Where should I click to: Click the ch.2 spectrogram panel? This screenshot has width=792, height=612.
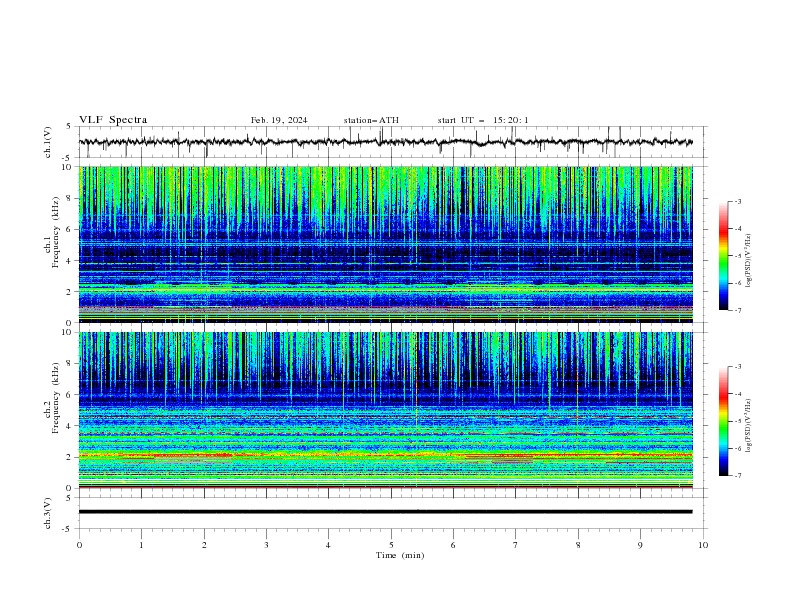tap(385, 410)
